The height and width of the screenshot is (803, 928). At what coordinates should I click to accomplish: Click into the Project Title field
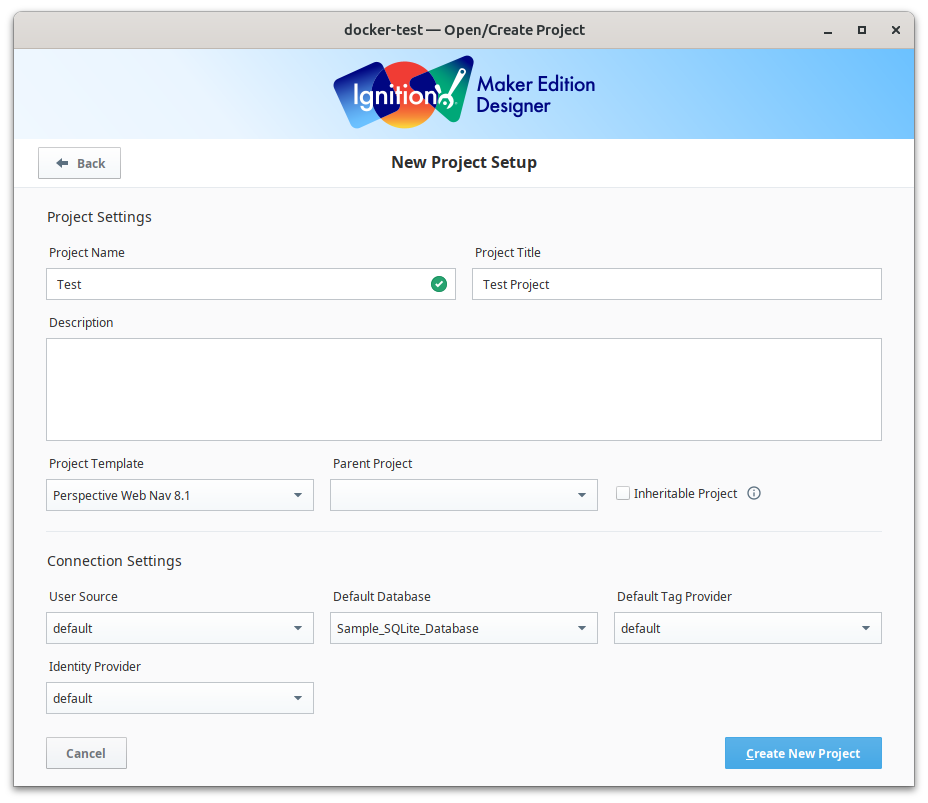[x=676, y=284]
